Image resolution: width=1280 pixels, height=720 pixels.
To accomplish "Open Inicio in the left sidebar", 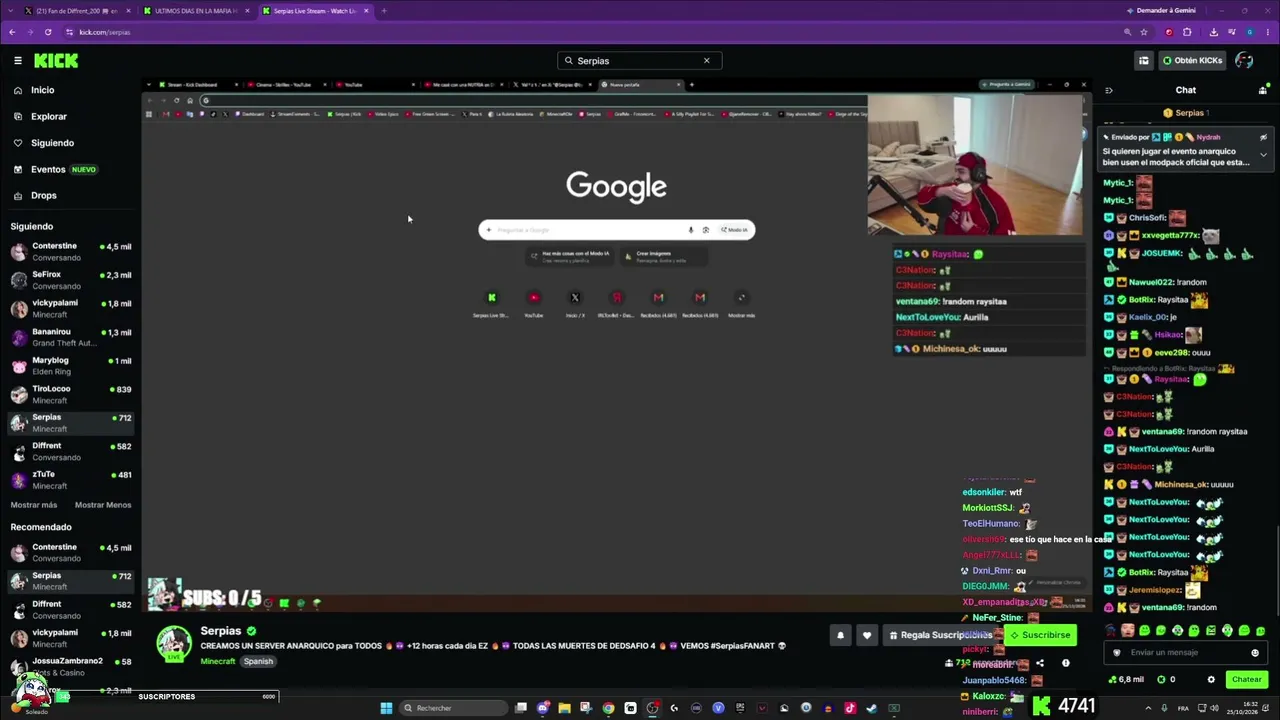I will [42, 90].
